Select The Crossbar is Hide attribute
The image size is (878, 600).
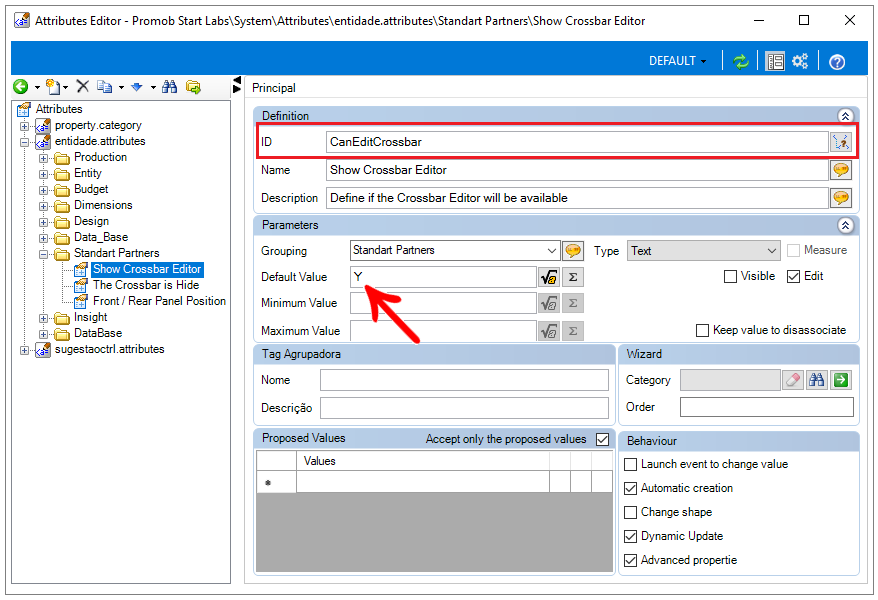pos(146,285)
